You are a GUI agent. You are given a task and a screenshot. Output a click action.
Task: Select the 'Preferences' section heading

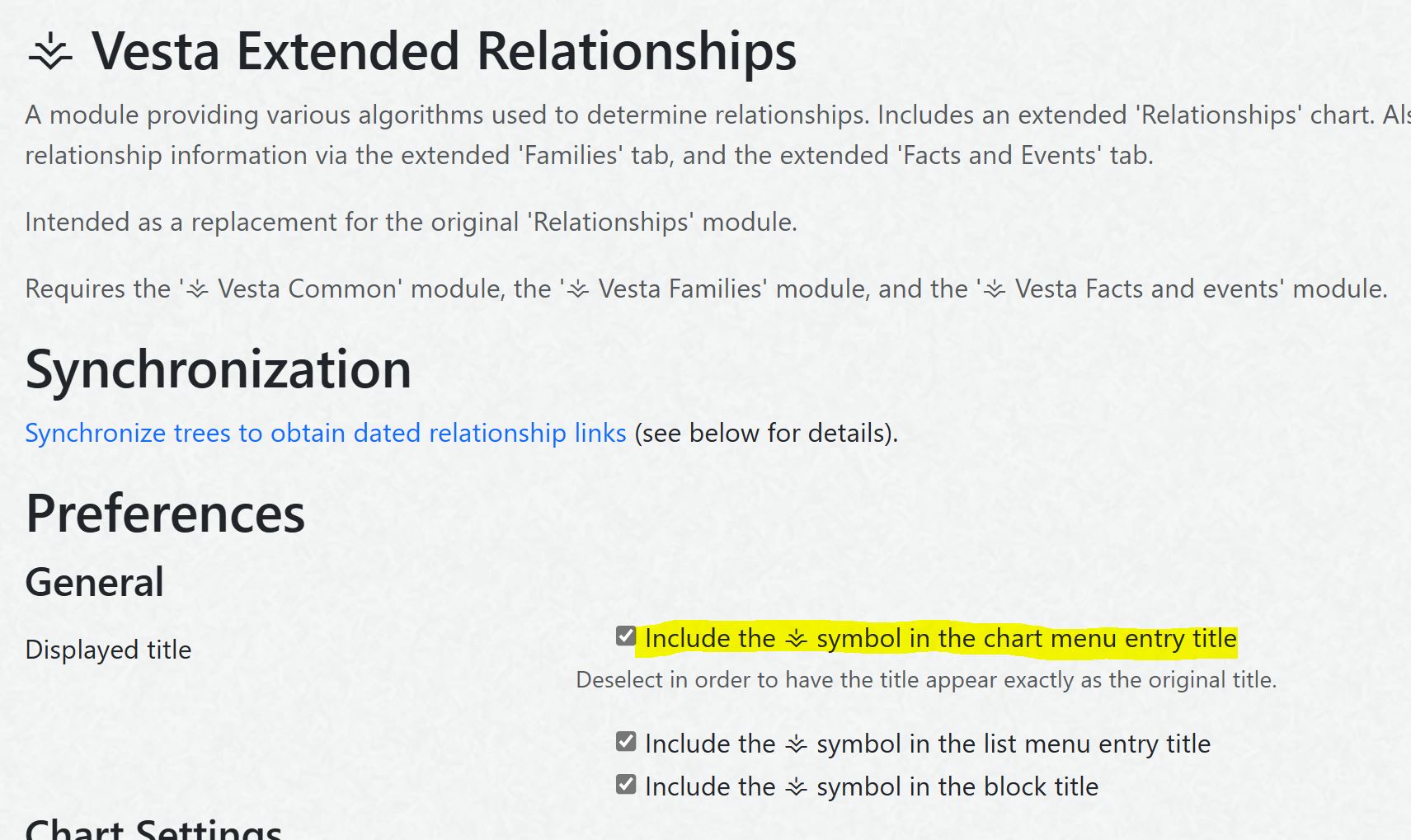pyautogui.click(x=165, y=513)
